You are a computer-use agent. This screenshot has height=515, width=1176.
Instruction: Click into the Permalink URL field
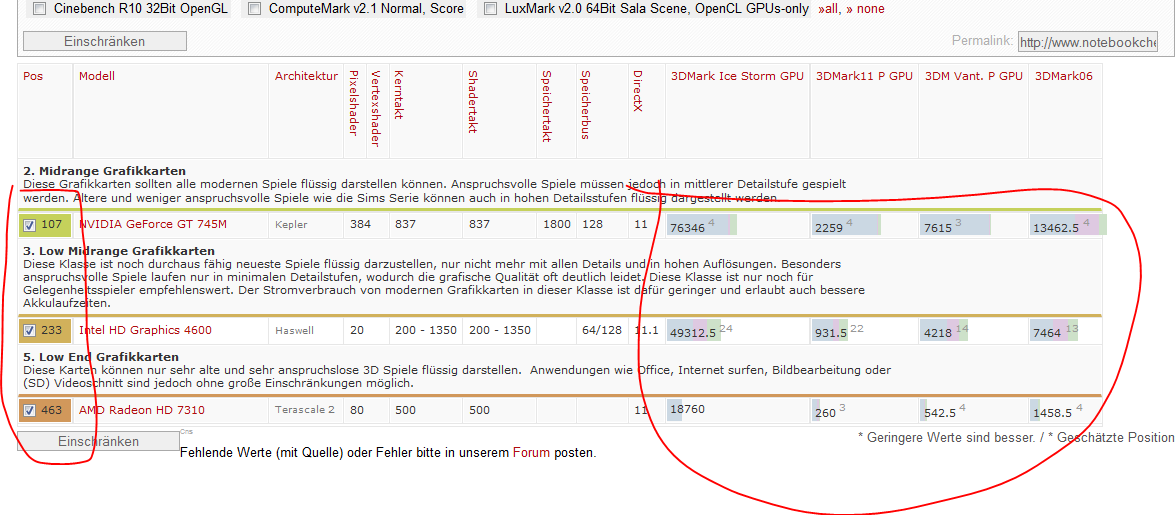[x=1088, y=43]
